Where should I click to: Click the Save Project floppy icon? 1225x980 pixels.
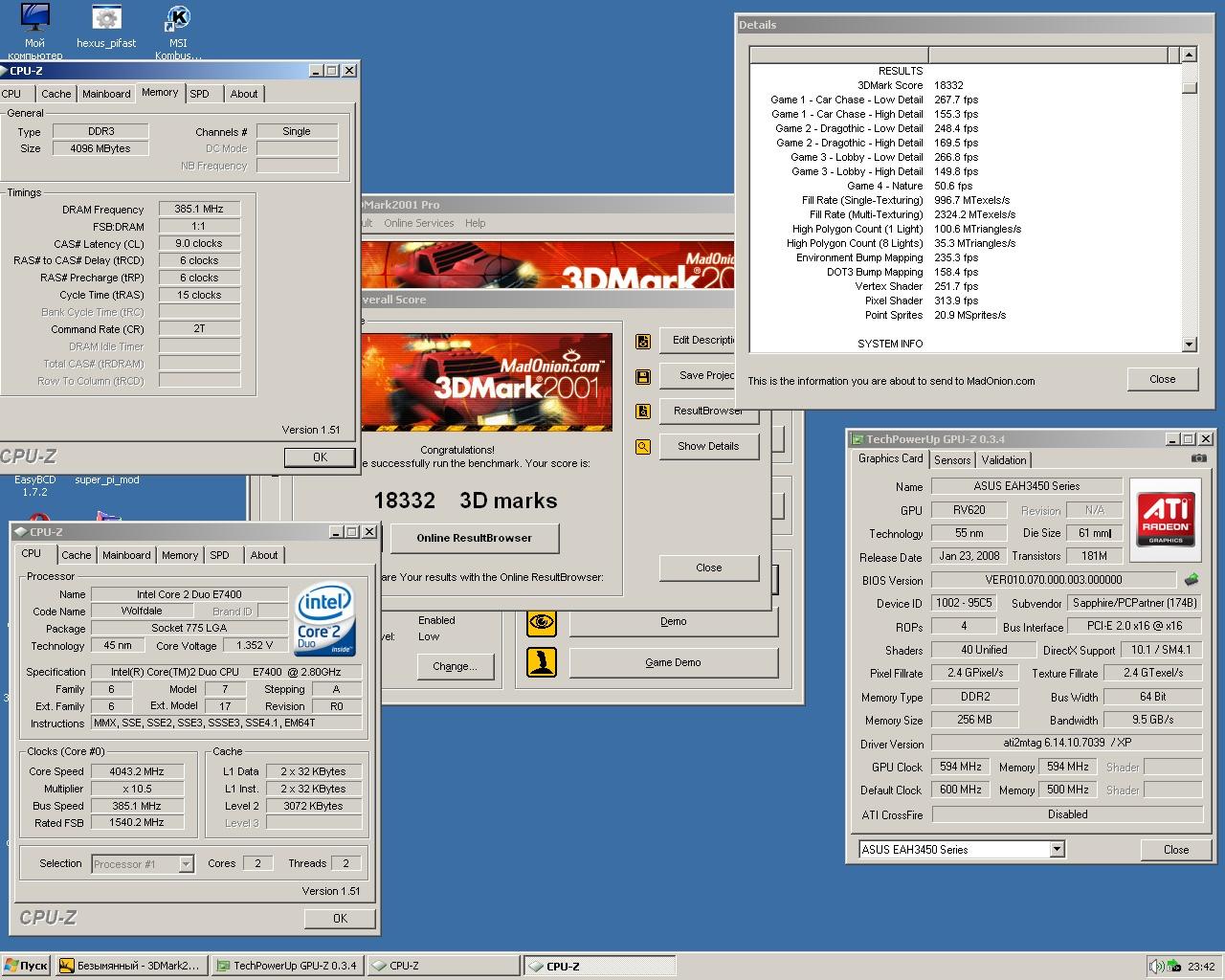coord(643,376)
